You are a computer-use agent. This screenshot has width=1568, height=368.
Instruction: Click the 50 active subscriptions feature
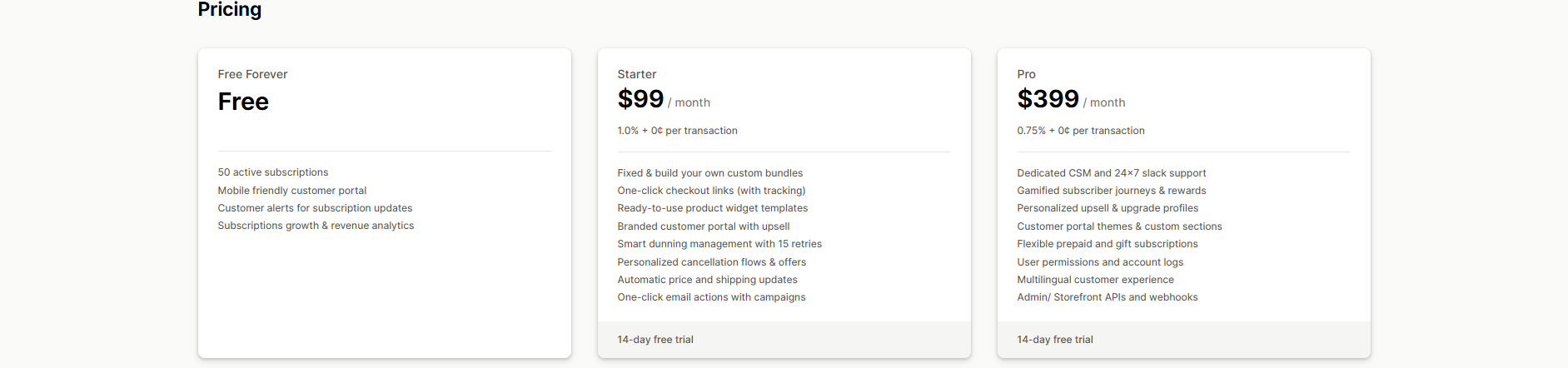point(273,172)
